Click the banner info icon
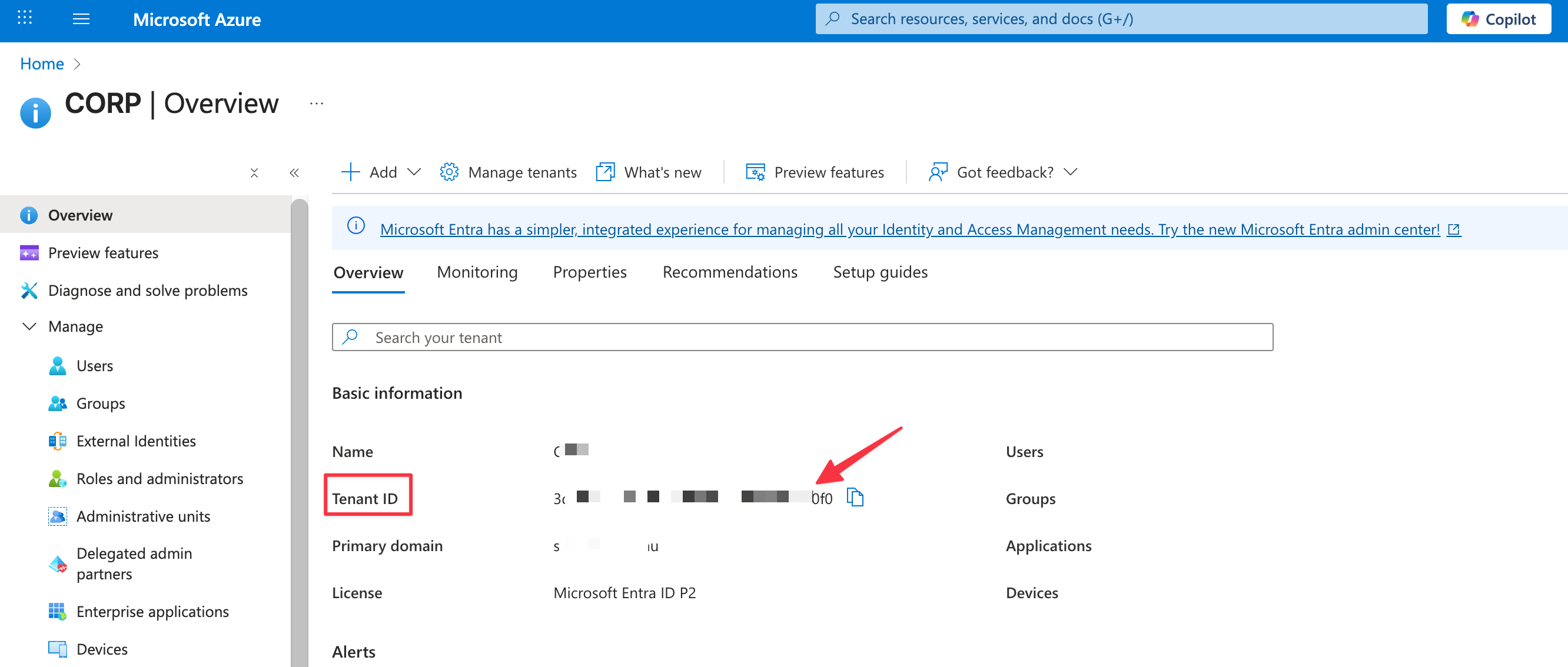The width and height of the screenshot is (1568, 667). (356, 226)
